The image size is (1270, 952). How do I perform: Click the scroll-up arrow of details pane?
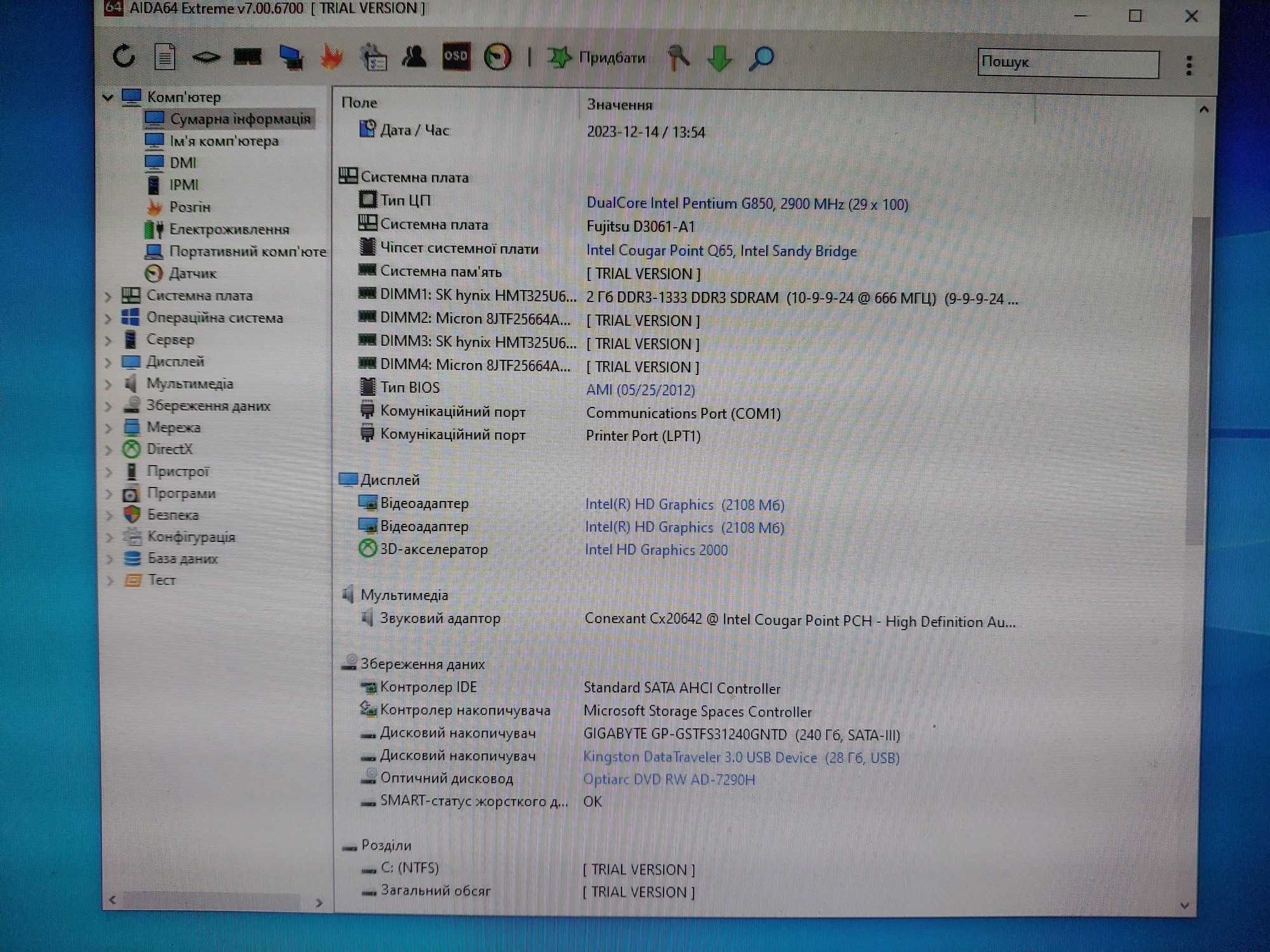point(1203,109)
